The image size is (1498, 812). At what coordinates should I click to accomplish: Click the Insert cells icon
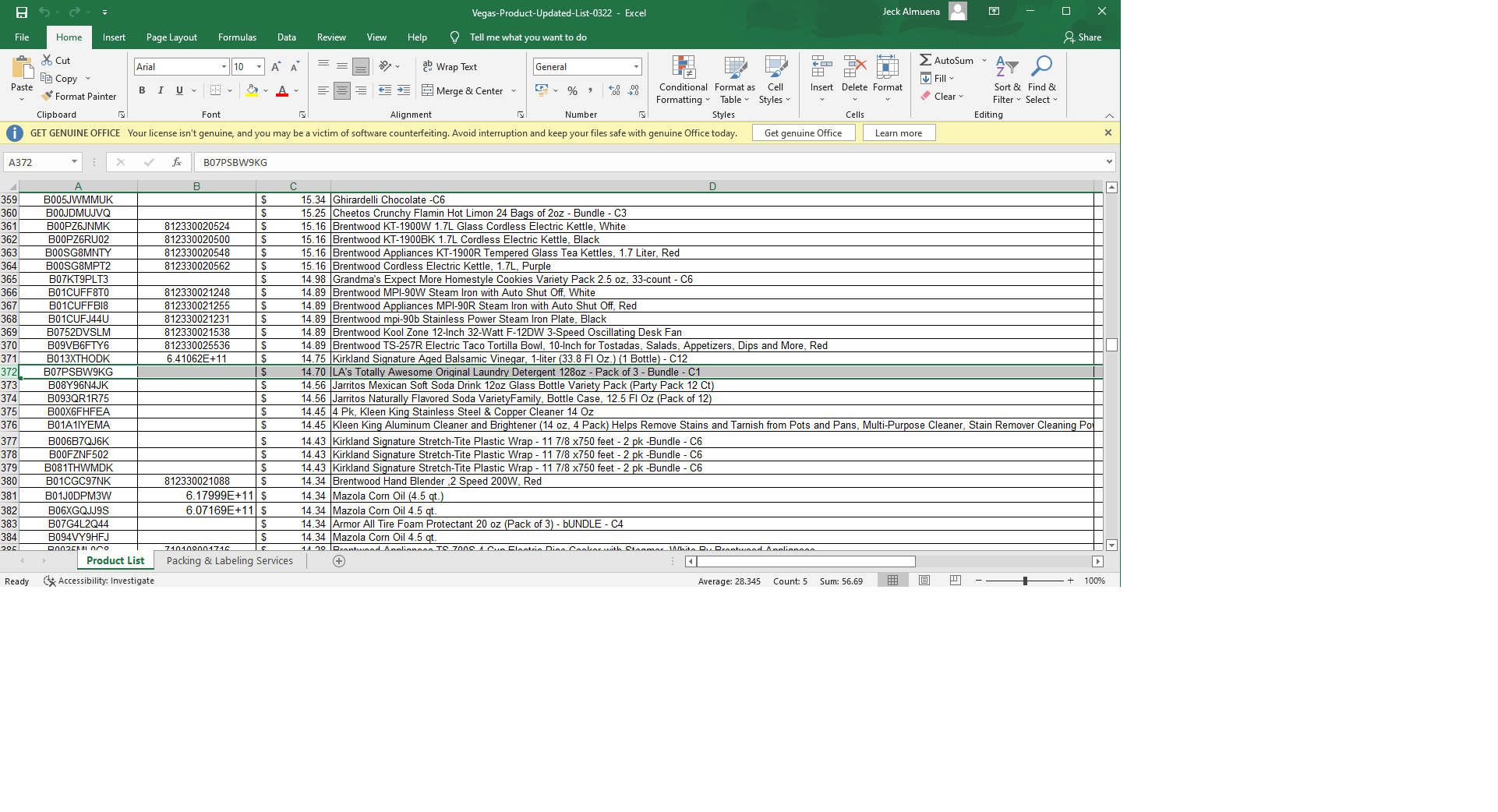(x=821, y=67)
